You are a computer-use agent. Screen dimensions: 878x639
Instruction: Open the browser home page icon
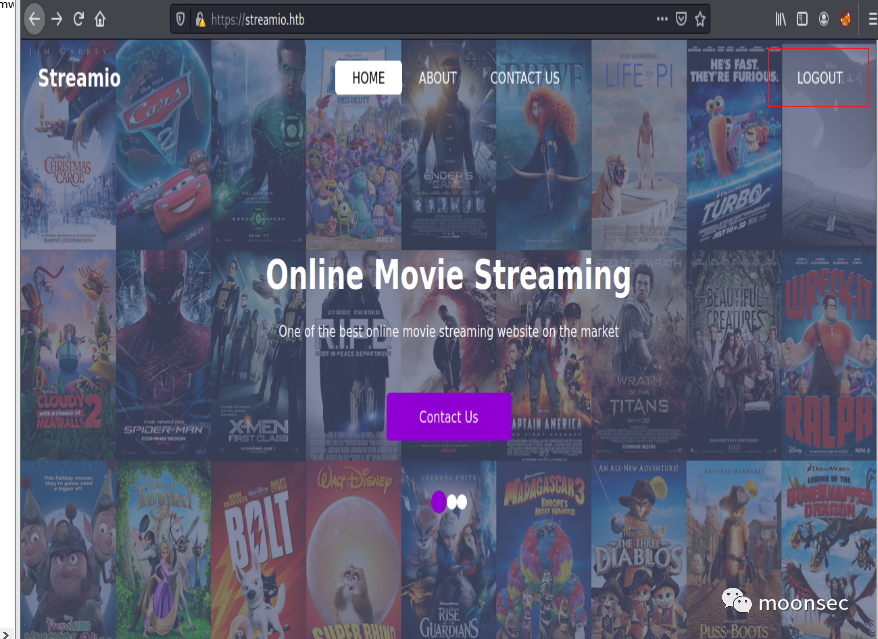coord(100,20)
